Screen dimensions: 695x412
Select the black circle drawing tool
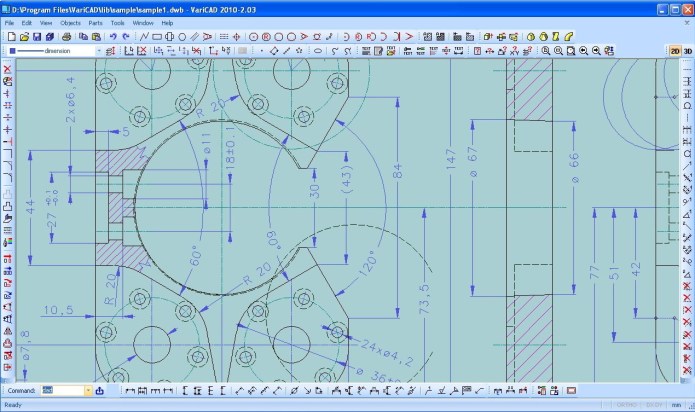(x=182, y=37)
